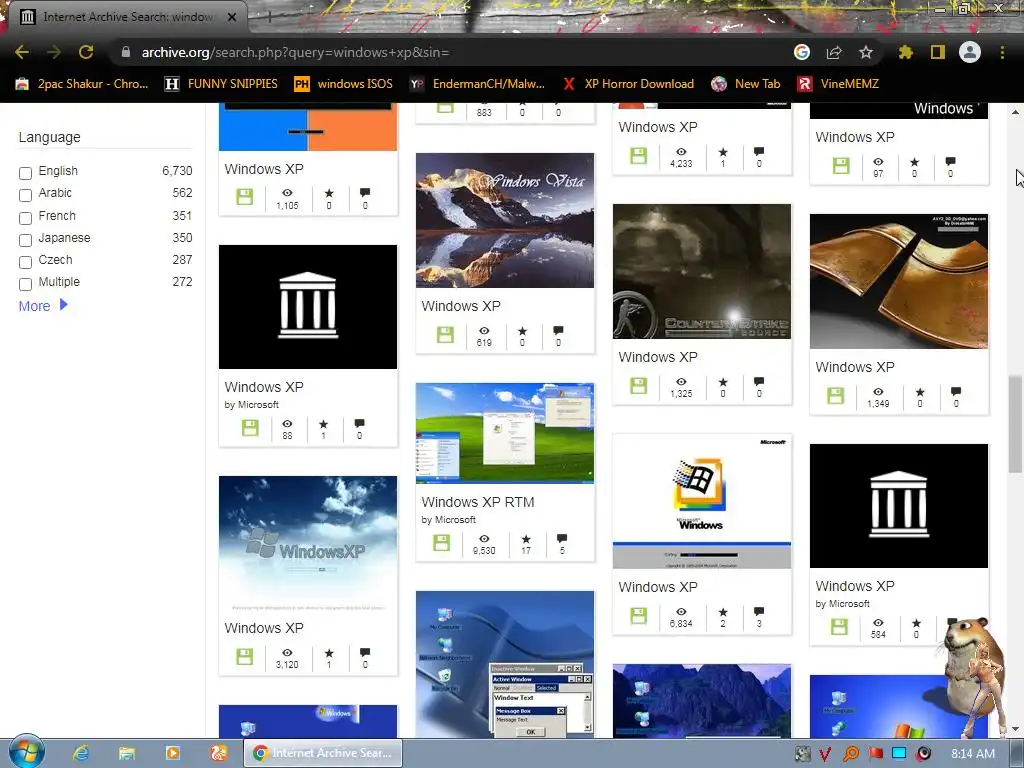Click the red V tray icon
This screenshot has height=768, width=1024.
(x=825, y=754)
